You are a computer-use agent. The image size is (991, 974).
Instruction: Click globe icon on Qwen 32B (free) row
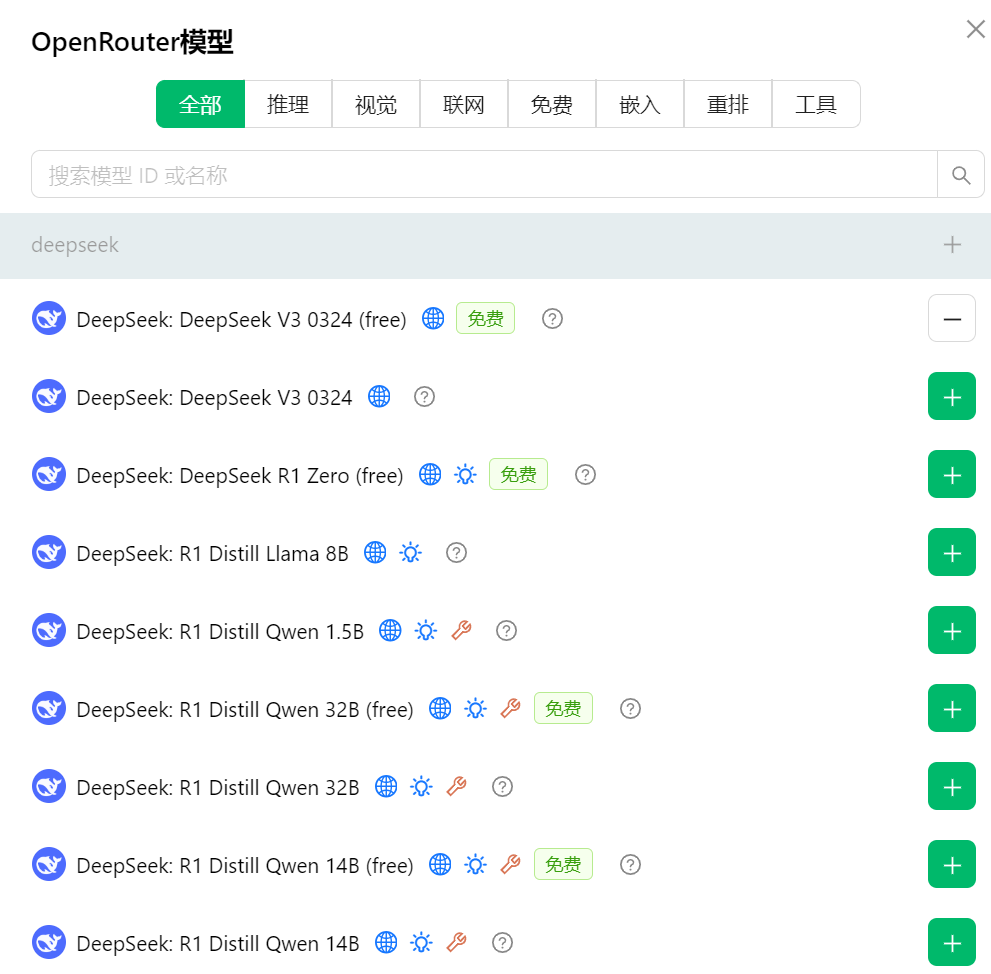441,709
